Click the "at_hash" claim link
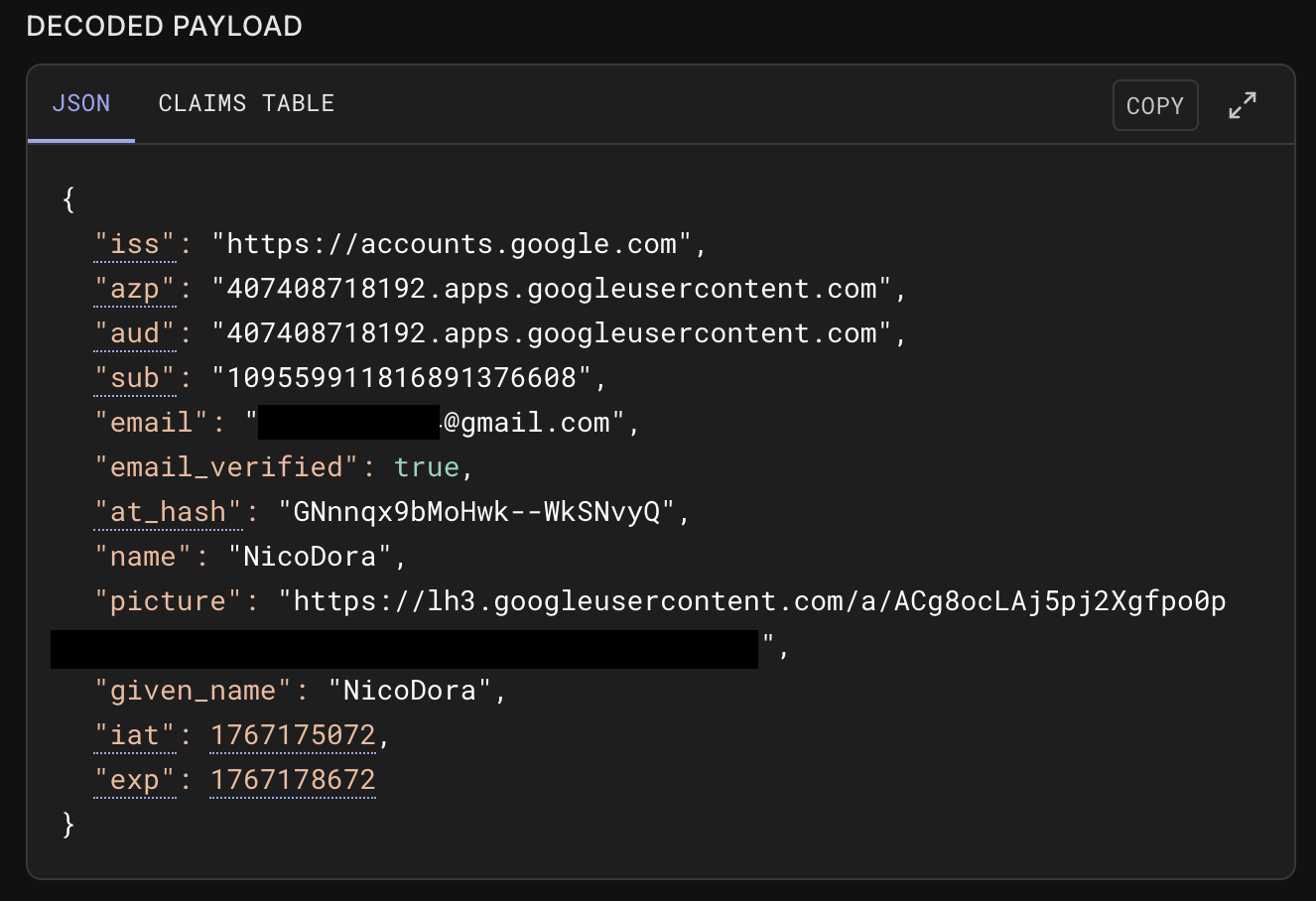This screenshot has height=901, width=1316. click(x=168, y=511)
